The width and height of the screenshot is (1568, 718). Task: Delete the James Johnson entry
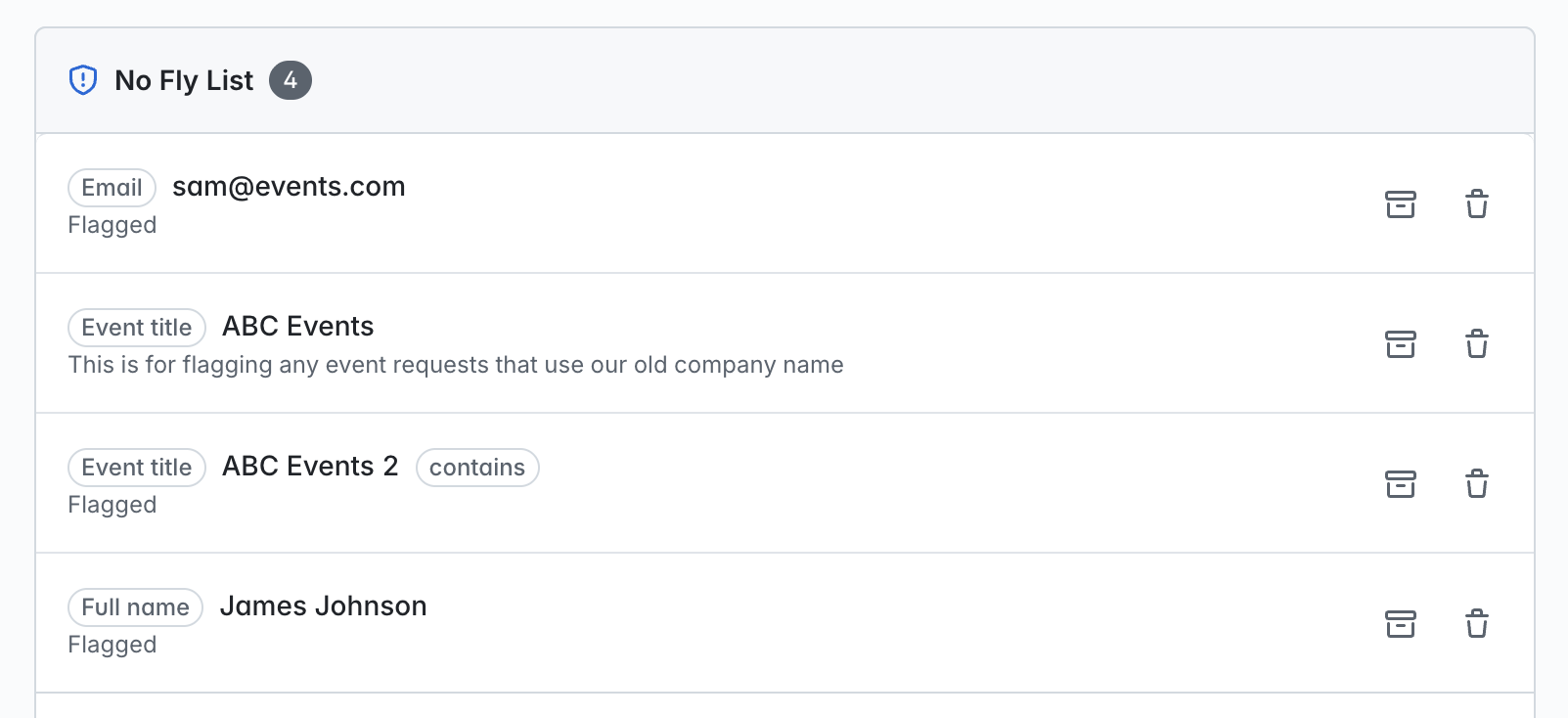coord(1477,624)
